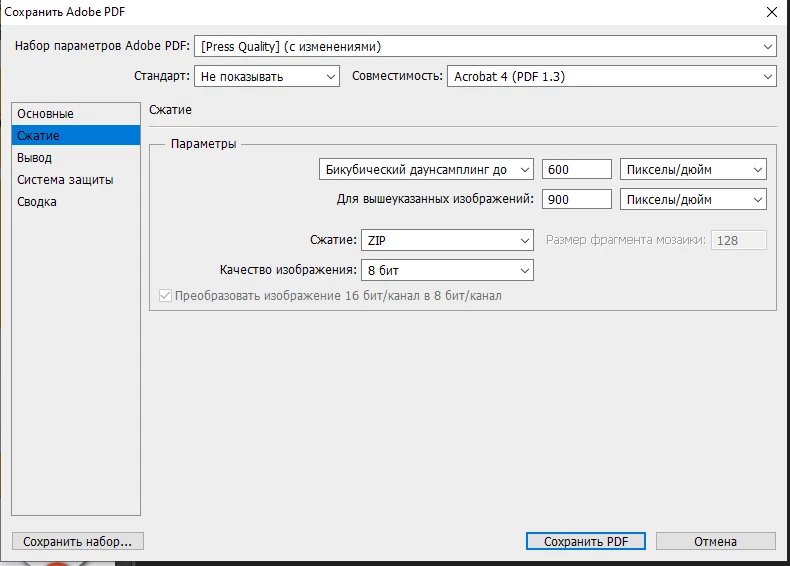Open the Сжатие ZIP dropdown
The image size is (790, 566).
click(447, 240)
